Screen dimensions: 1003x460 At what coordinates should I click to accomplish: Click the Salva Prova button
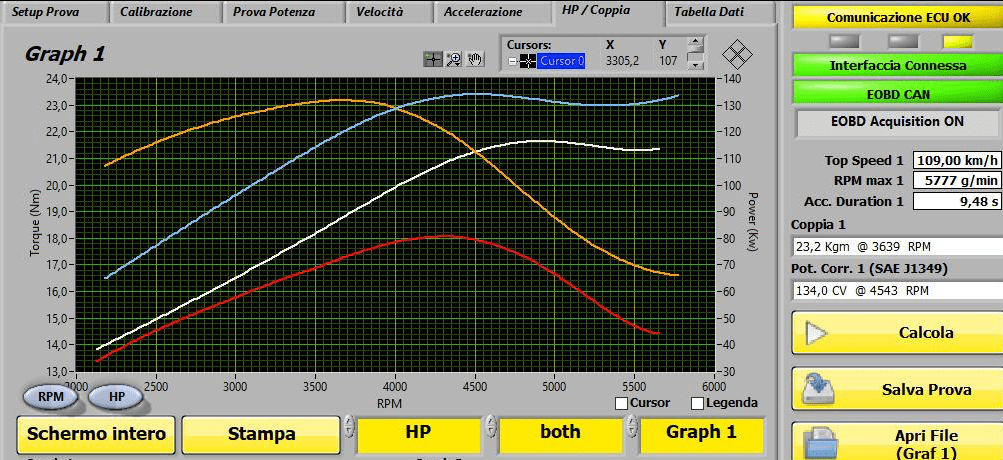point(897,389)
